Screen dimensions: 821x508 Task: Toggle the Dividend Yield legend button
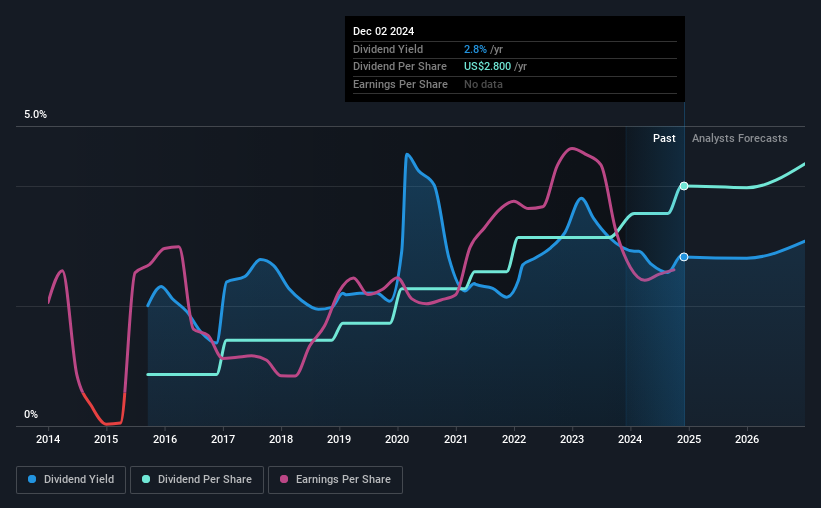[71, 480]
